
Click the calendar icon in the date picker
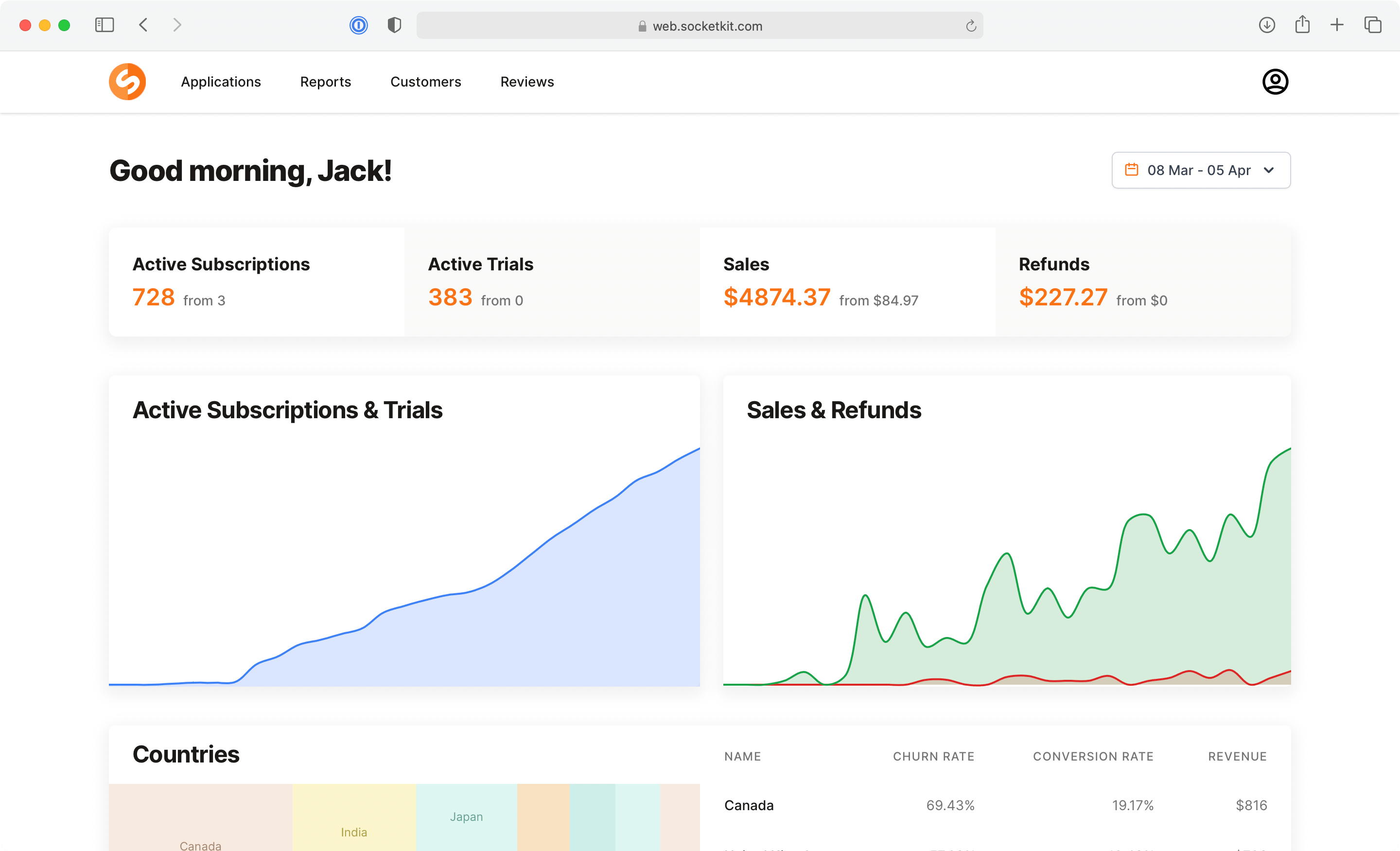(1131, 170)
